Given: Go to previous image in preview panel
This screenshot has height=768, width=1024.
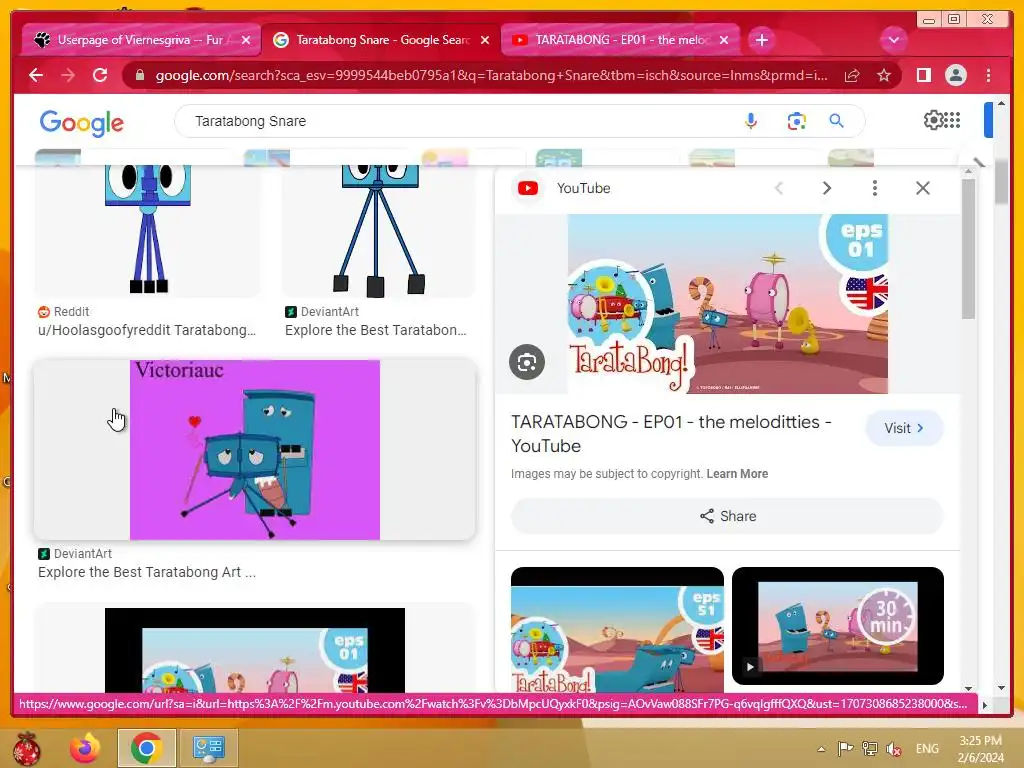Looking at the screenshot, I should pos(778,188).
